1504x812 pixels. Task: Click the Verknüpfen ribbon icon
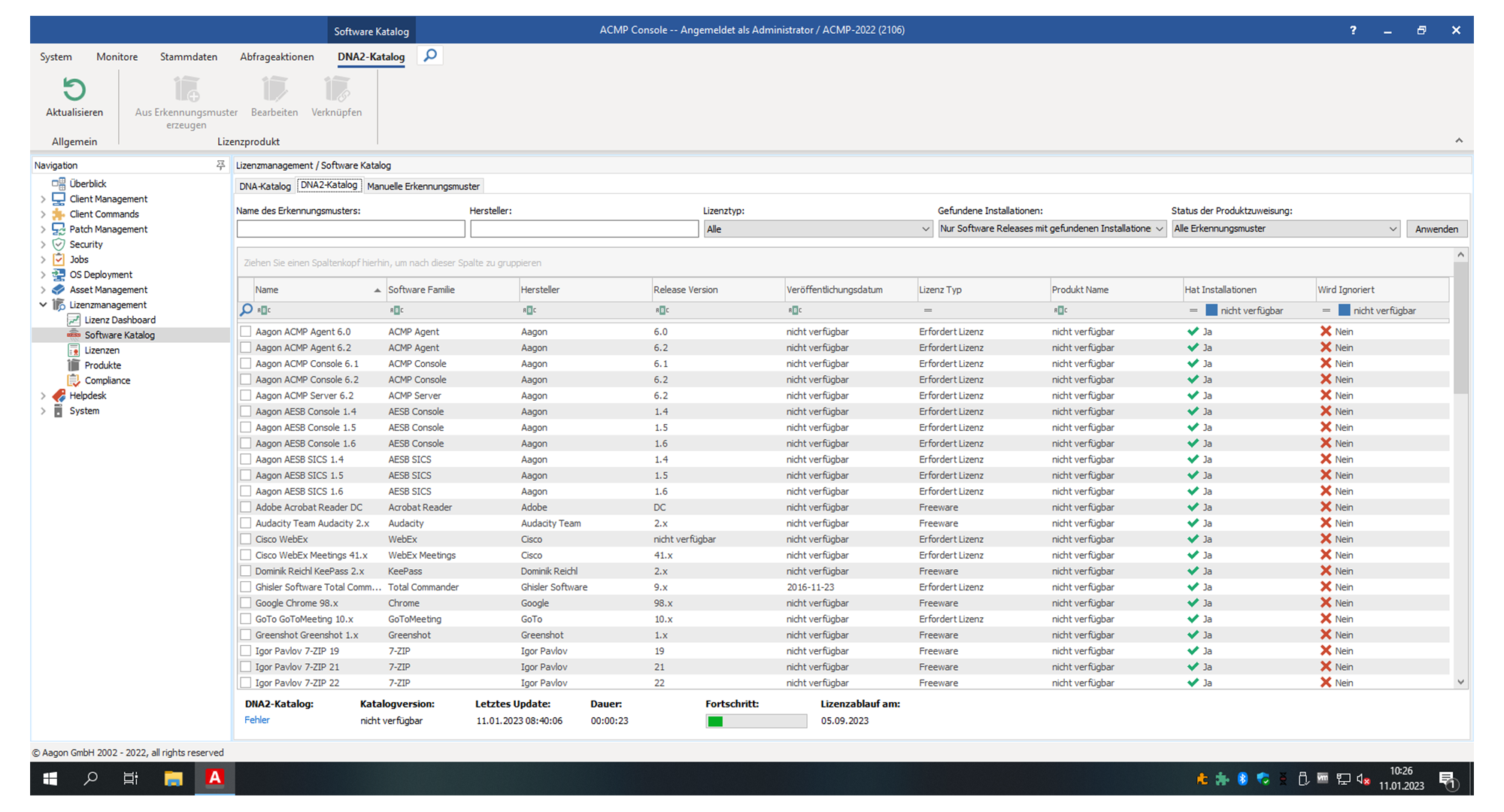click(337, 89)
